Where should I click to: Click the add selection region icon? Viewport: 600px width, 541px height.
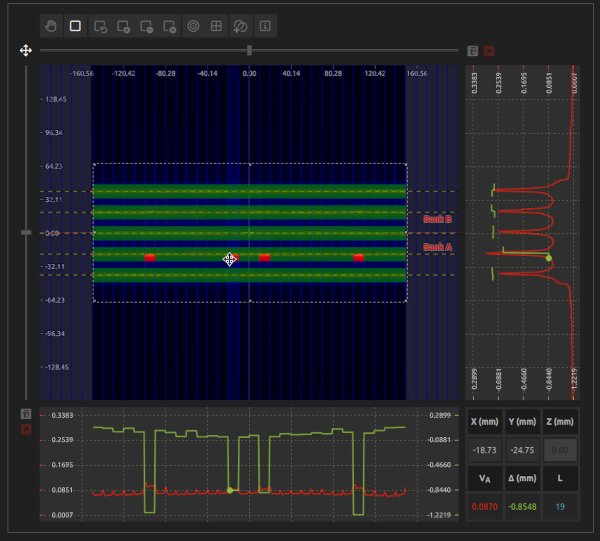pos(123,26)
